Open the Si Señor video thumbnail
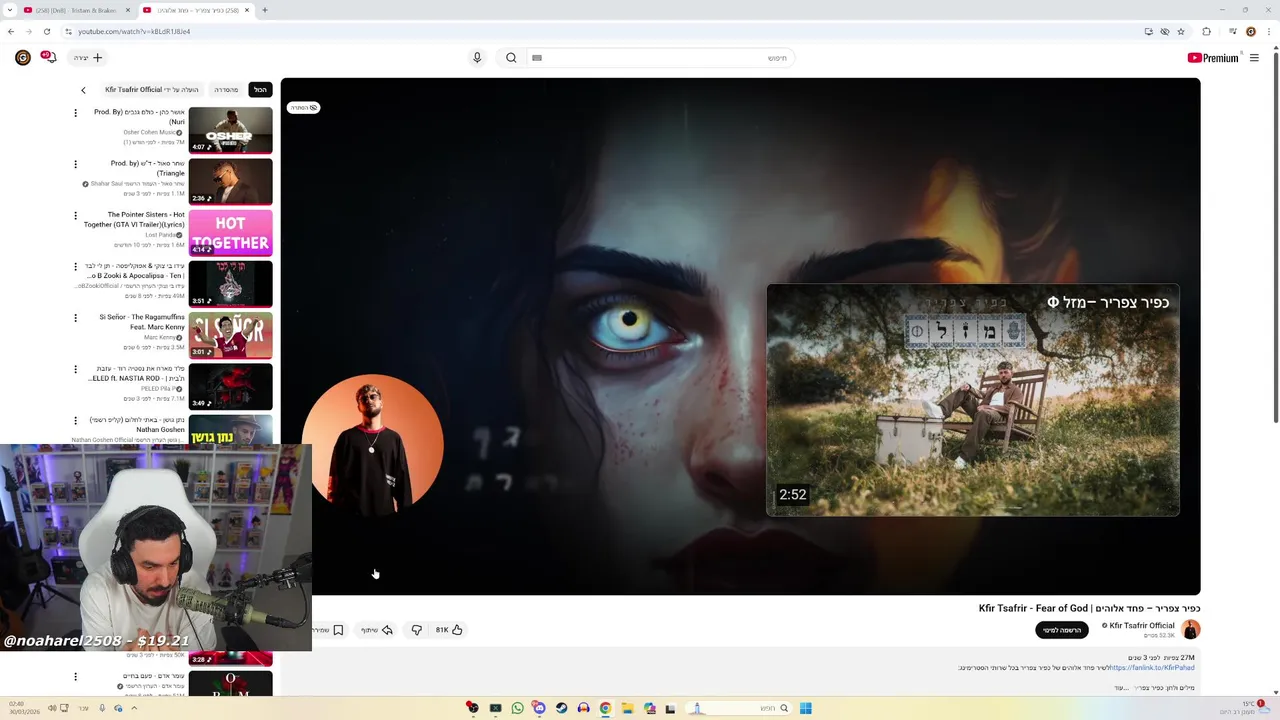This screenshot has width=1280, height=720. tap(231, 335)
